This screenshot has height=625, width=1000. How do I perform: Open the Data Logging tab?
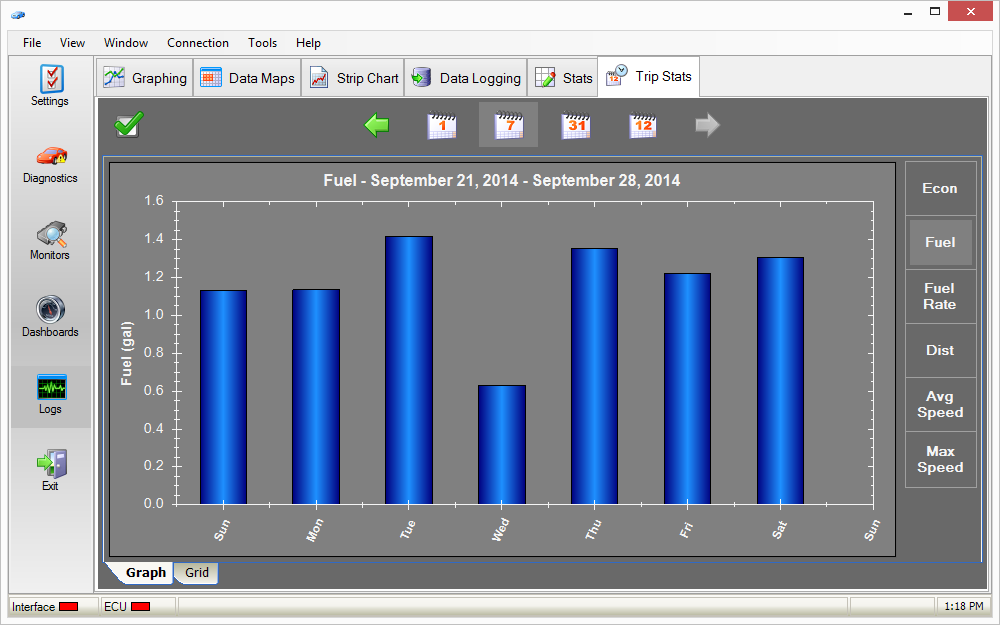click(x=466, y=78)
